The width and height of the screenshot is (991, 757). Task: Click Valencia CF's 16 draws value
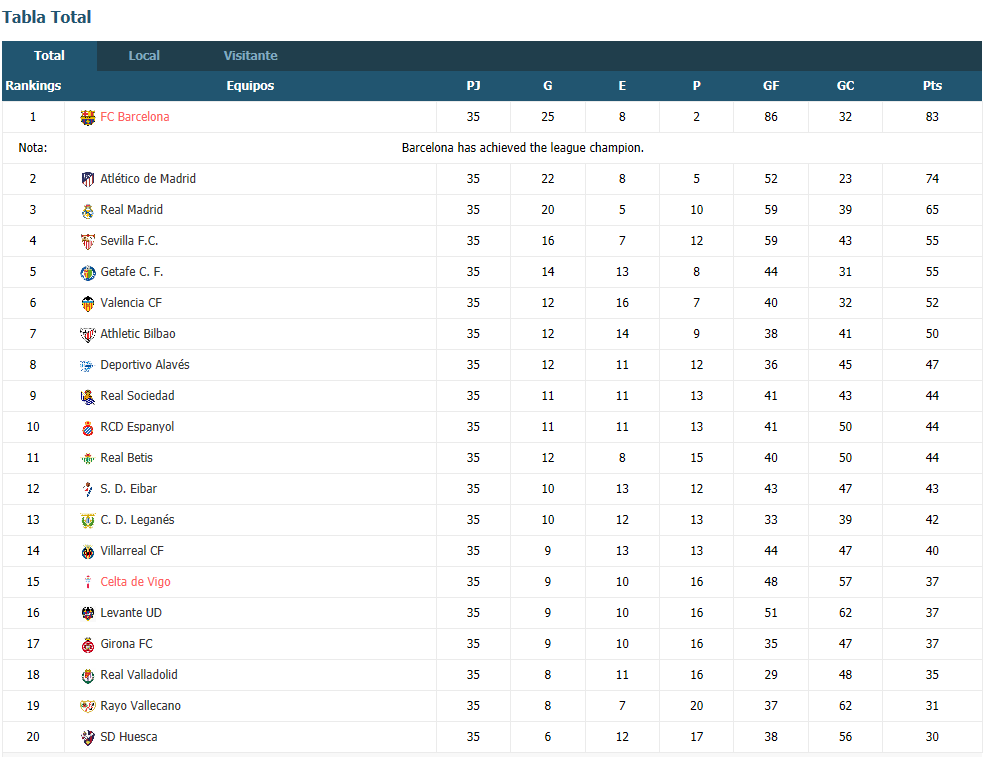(x=623, y=302)
